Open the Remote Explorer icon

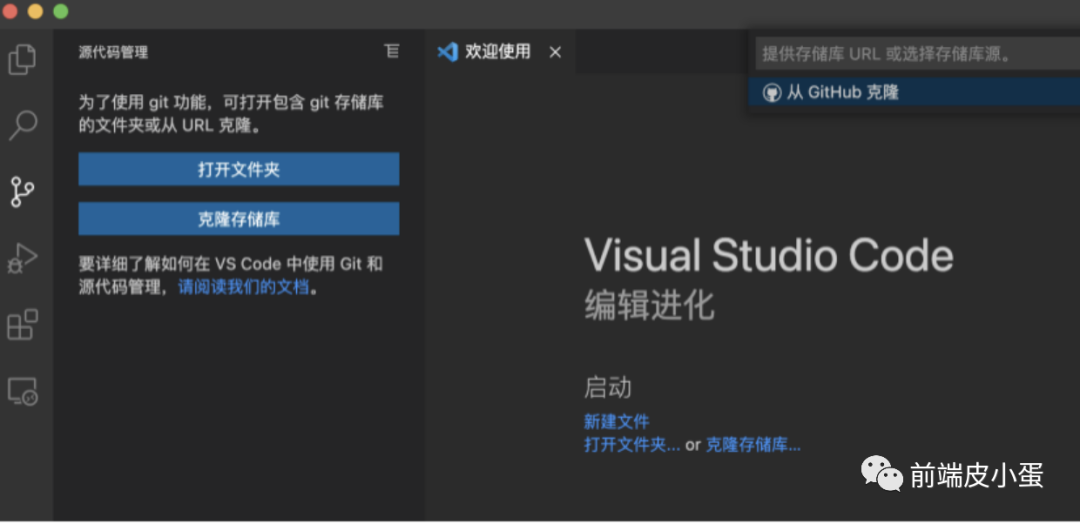click(22, 390)
